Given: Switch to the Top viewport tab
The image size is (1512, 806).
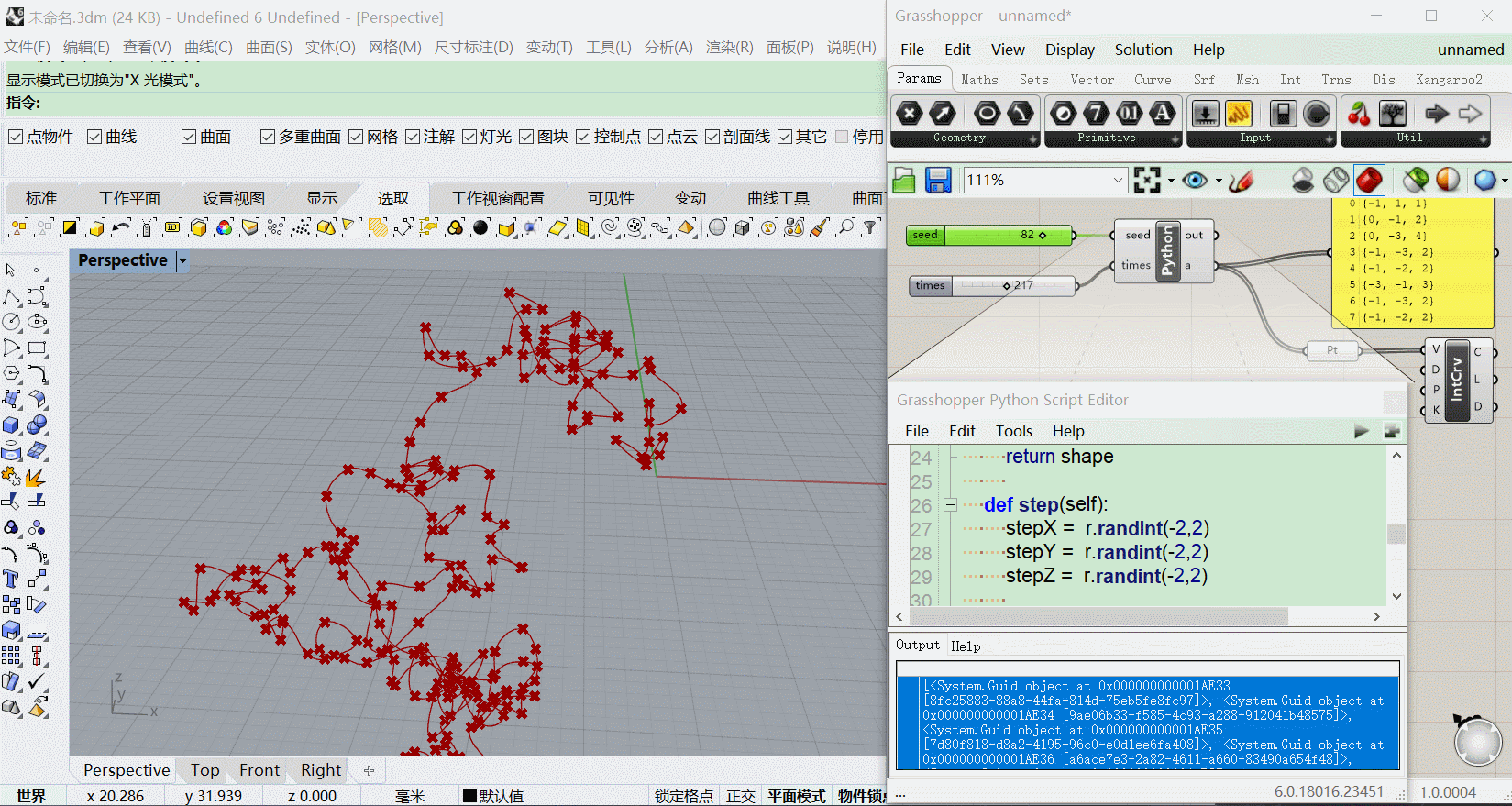Looking at the screenshot, I should coord(204,770).
